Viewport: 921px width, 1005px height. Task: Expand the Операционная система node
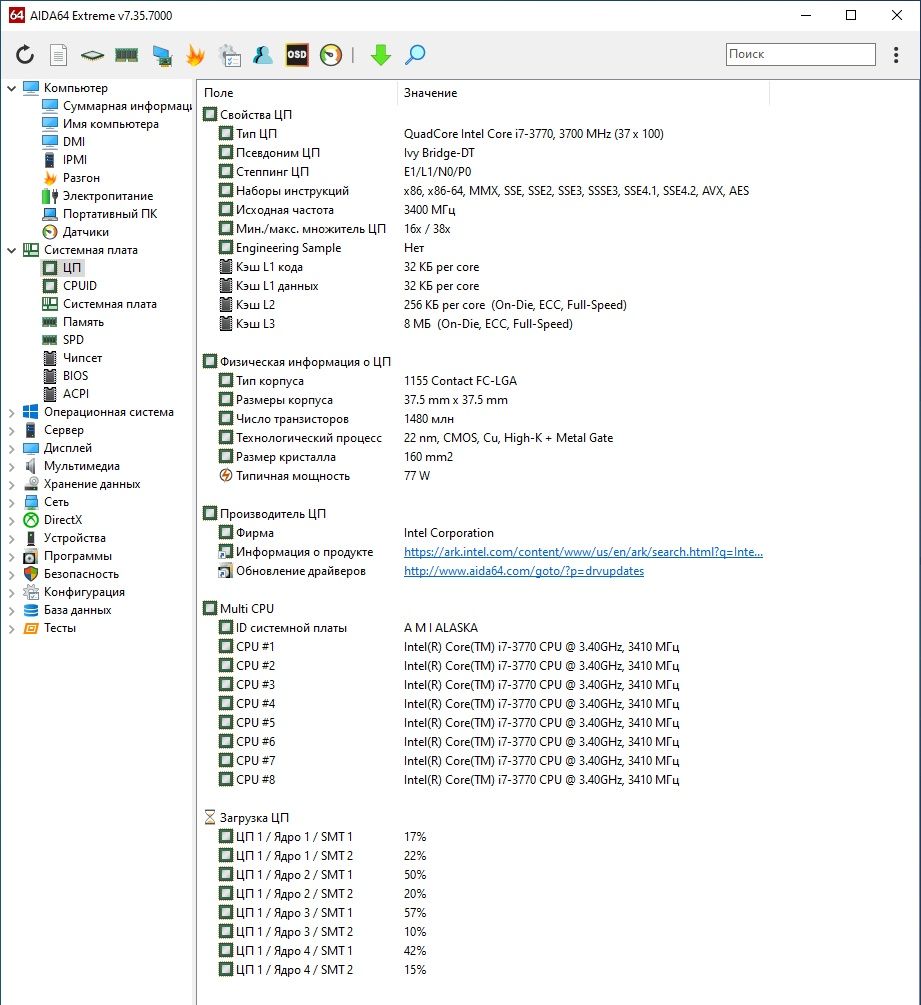coord(12,412)
